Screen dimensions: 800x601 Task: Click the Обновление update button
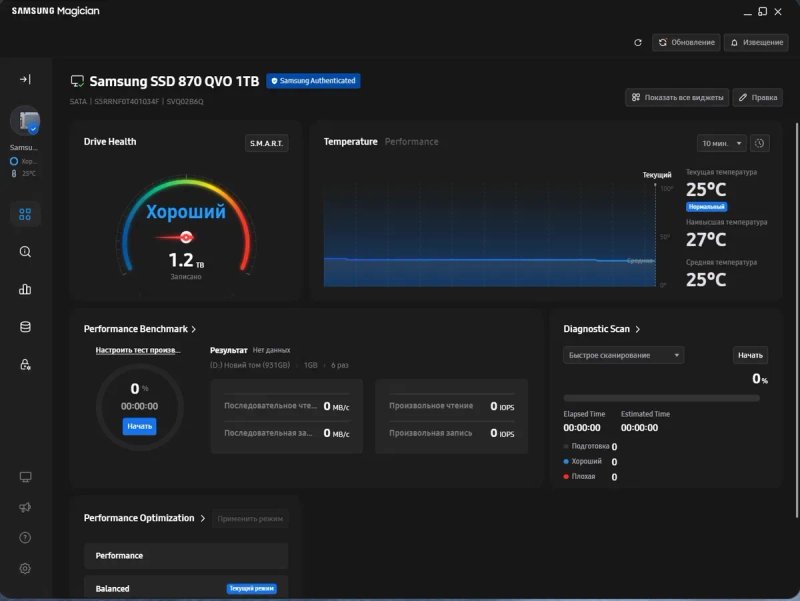click(686, 42)
